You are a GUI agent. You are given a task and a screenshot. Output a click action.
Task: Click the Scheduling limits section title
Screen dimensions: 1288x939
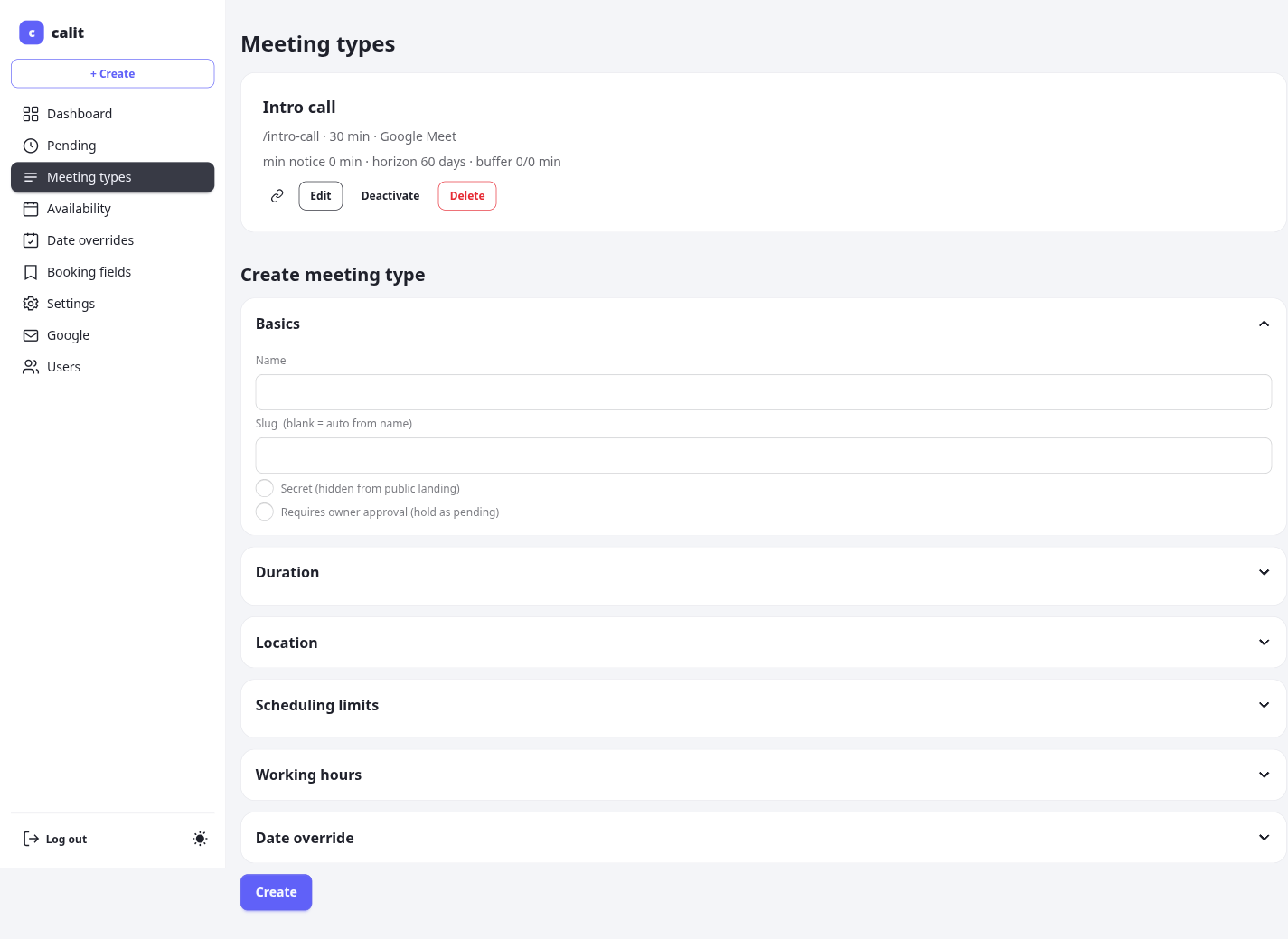pyautogui.click(x=317, y=705)
